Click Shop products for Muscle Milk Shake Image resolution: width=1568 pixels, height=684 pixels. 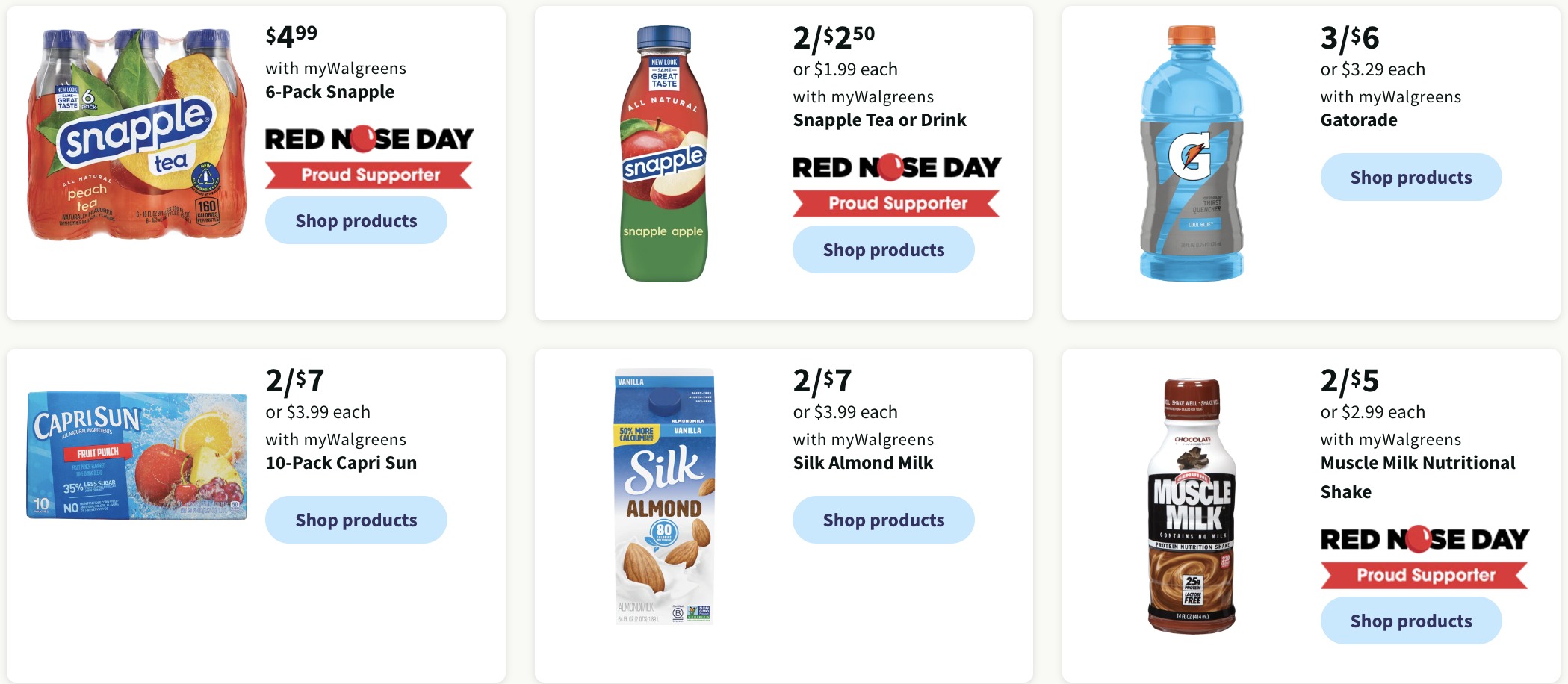click(x=1410, y=621)
